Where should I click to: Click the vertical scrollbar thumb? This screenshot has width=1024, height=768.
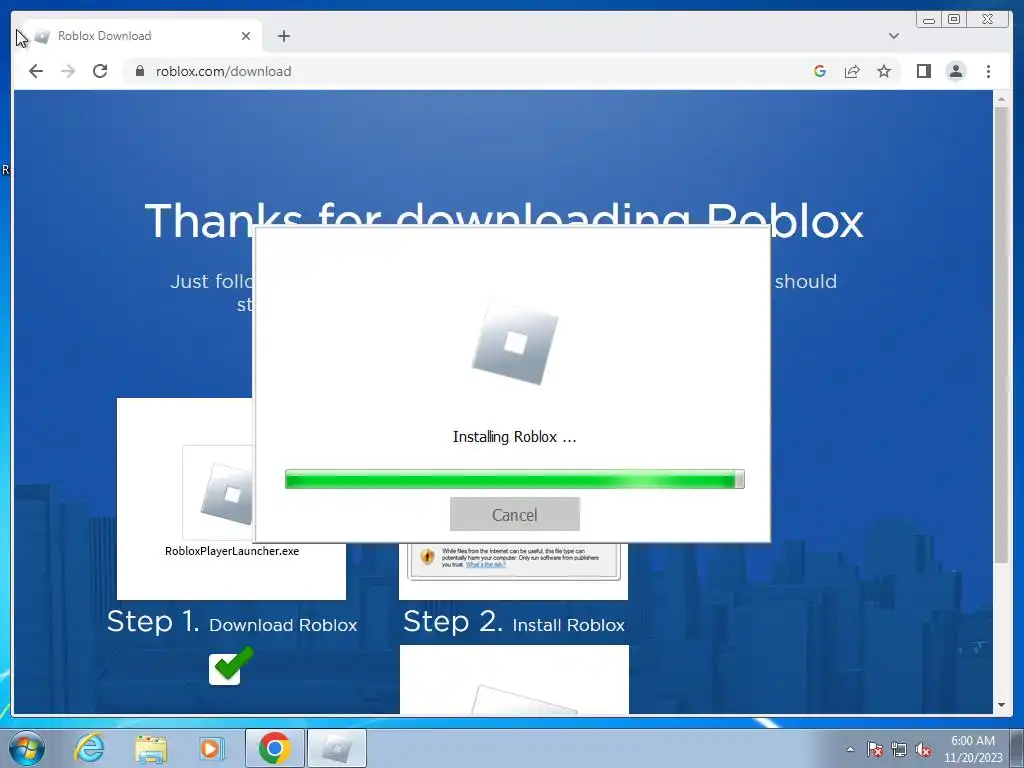click(x=1001, y=335)
